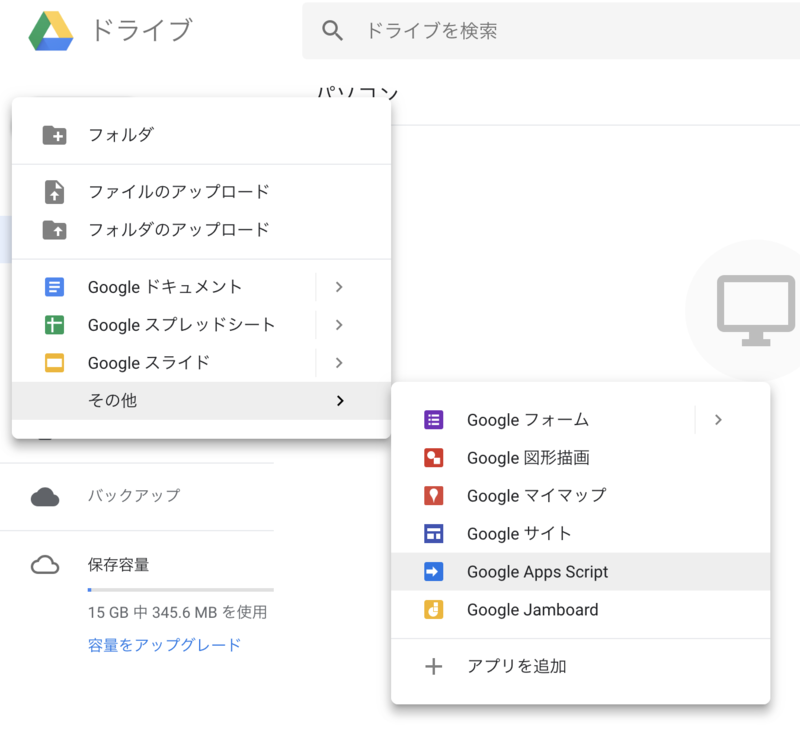Image resolution: width=800 pixels, height=734 pixels.
Task: Click the folder upload icon
Action: (x=54, y=230)
